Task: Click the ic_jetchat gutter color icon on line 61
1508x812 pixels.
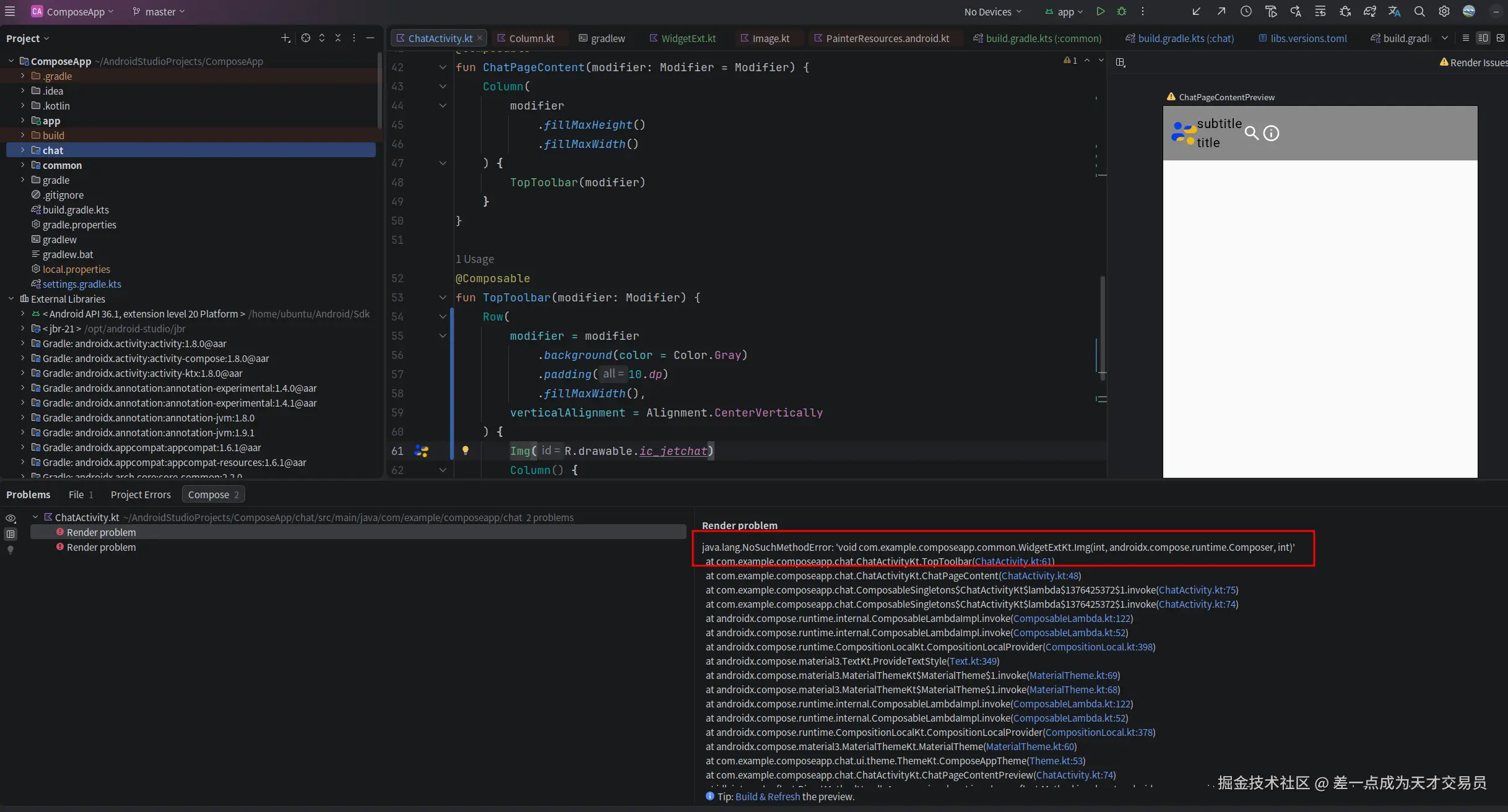Action: point(422,451)
